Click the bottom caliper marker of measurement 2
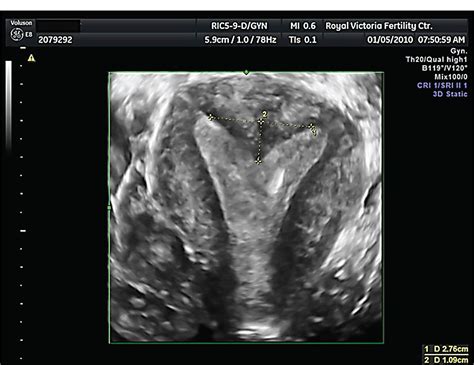The image size is (474, 365). click(x=258, y=161)
